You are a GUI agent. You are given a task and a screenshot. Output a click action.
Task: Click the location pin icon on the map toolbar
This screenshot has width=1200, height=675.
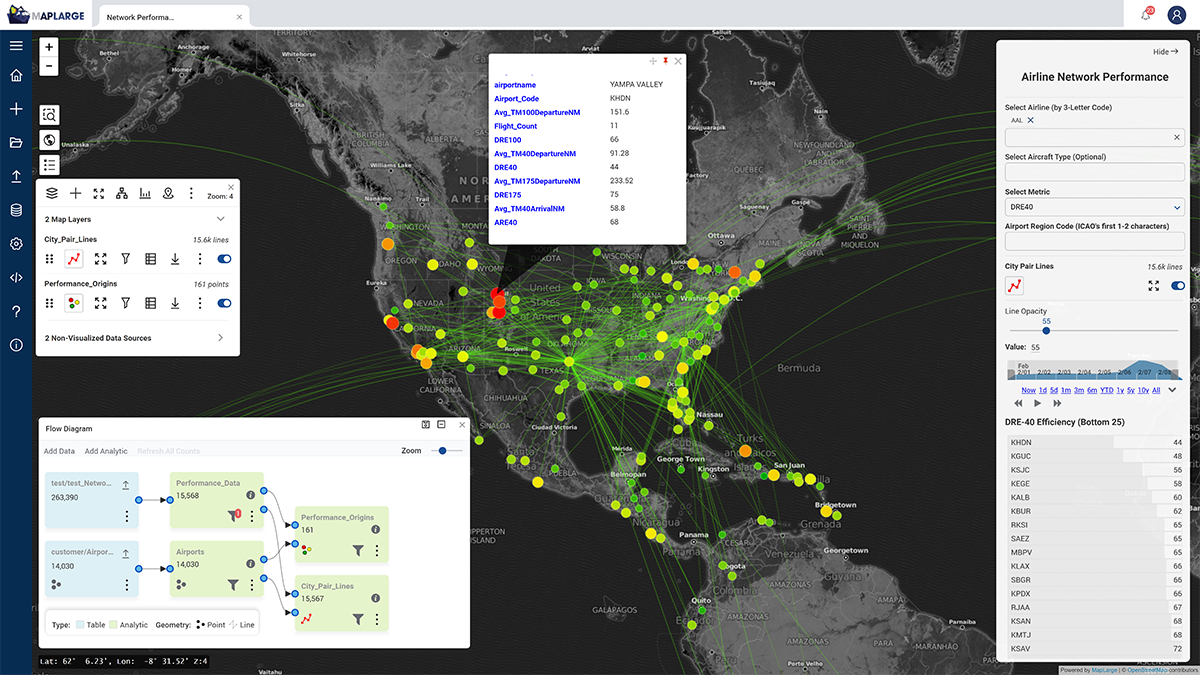point(168,194)
